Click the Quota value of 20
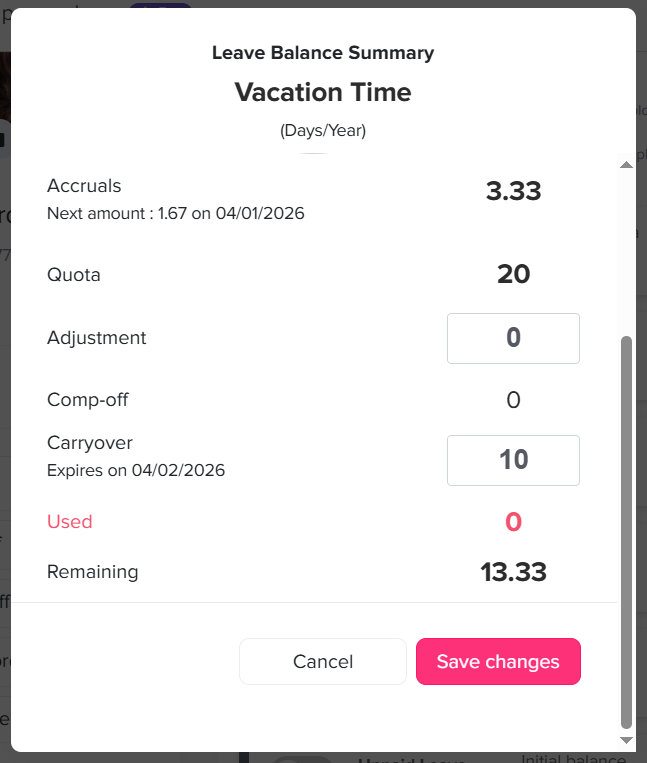The image size is (647, 763). click(513, 274)
